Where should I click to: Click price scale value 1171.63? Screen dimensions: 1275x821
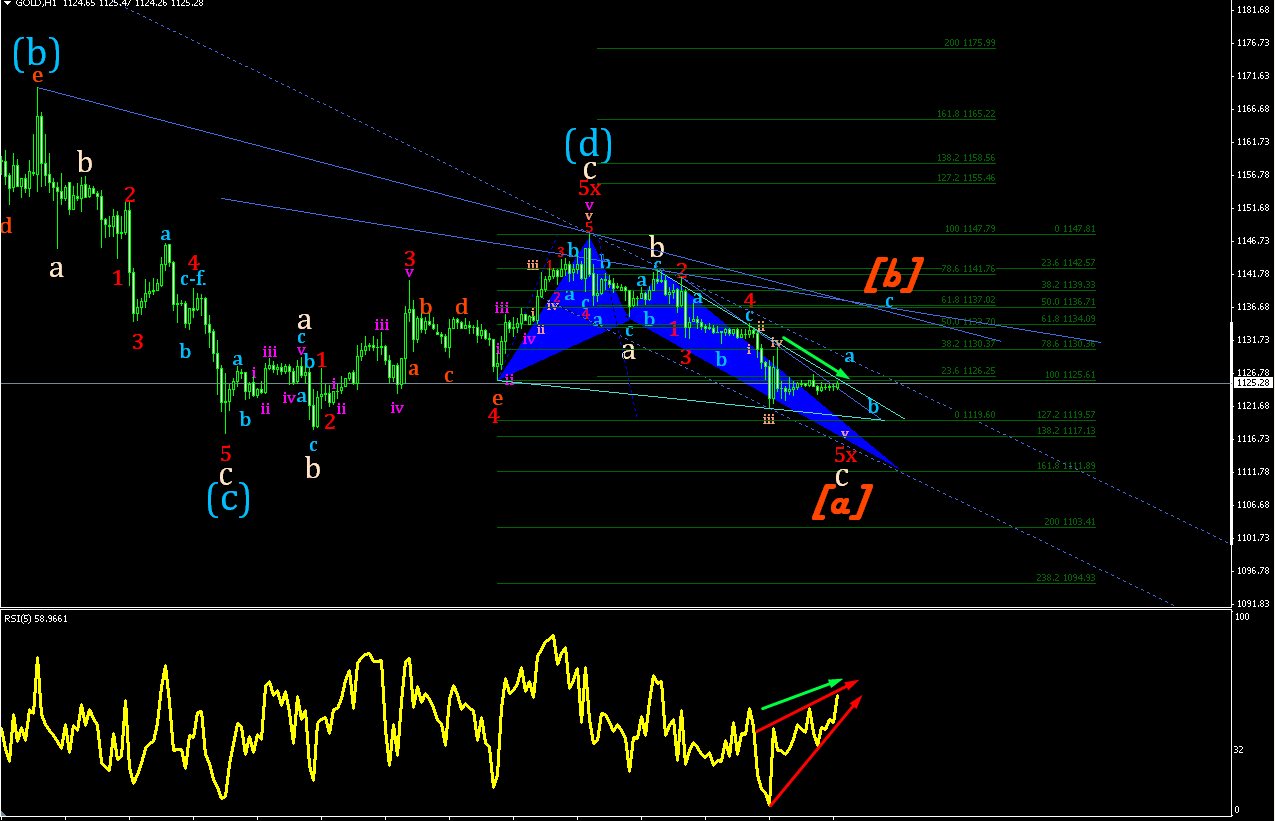(1252, 76)
